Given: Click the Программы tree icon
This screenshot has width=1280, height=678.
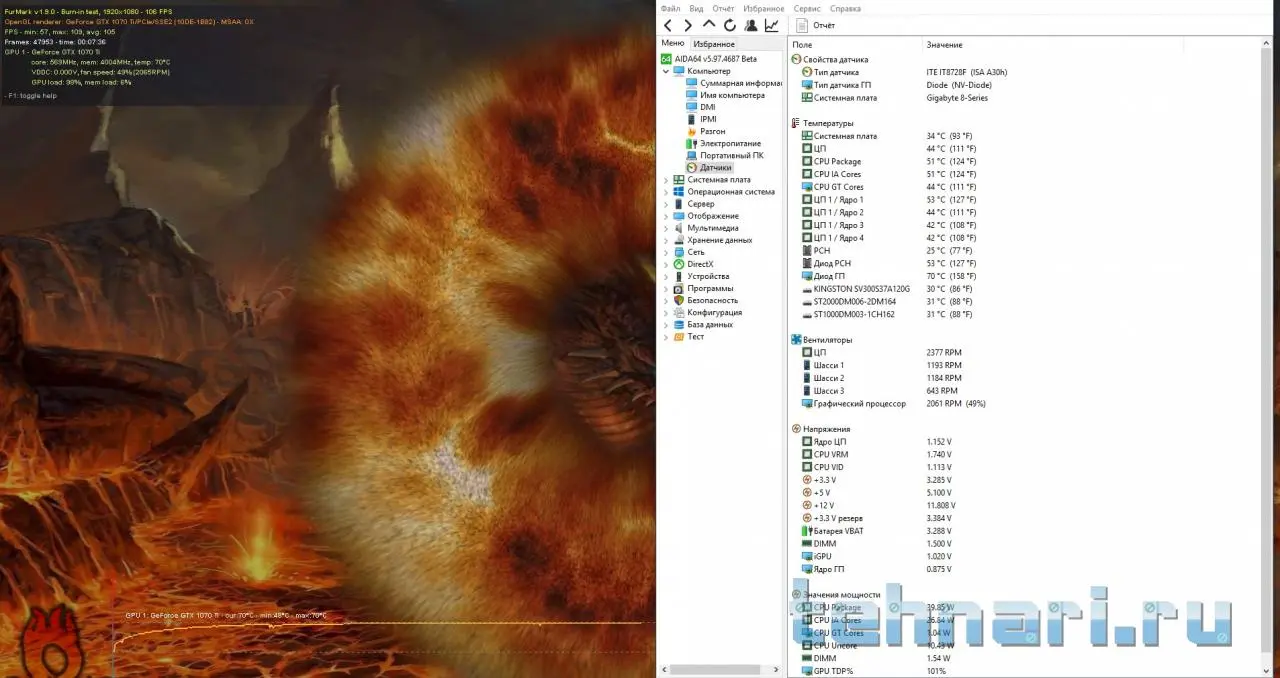Looking at the screenshot, I should (679, 288).
